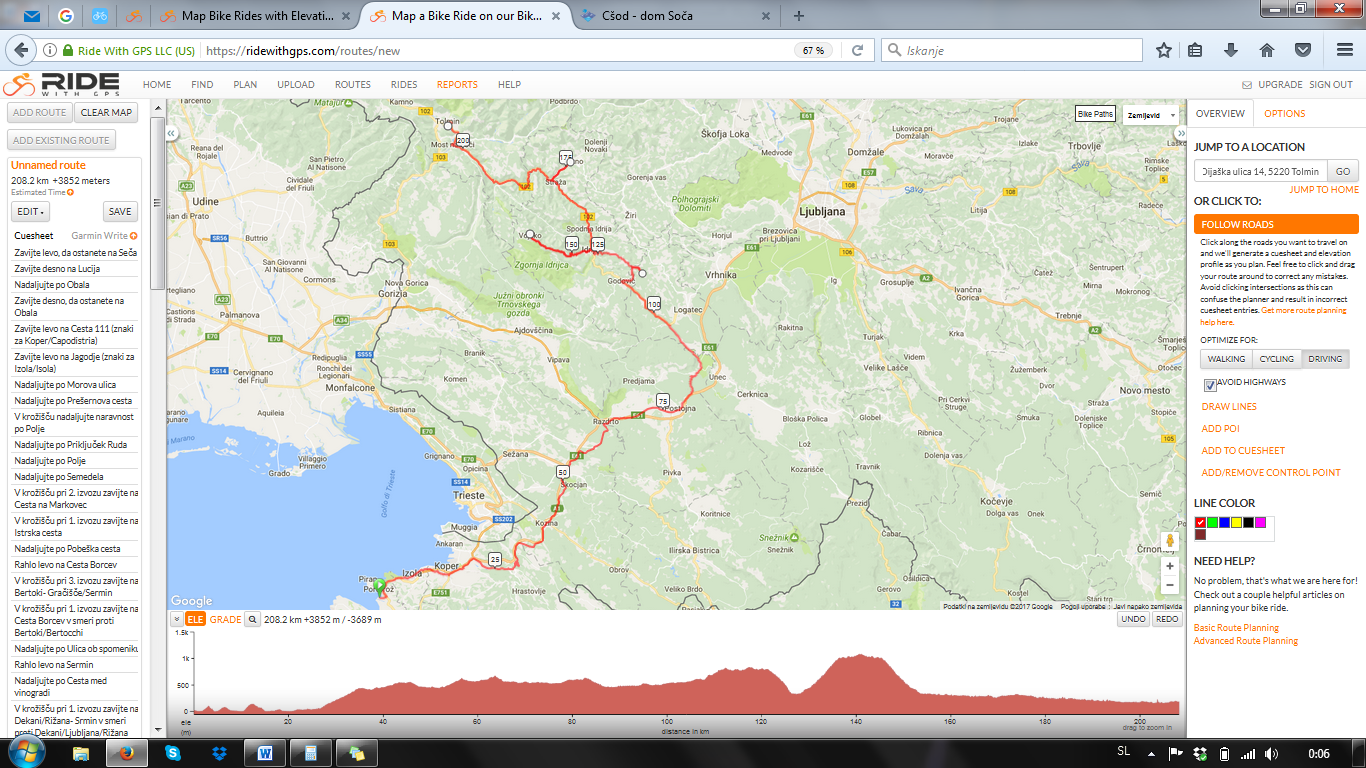1366x768 pixels.
Task: Switch the profile to ELE view
Action: [195, 619]
